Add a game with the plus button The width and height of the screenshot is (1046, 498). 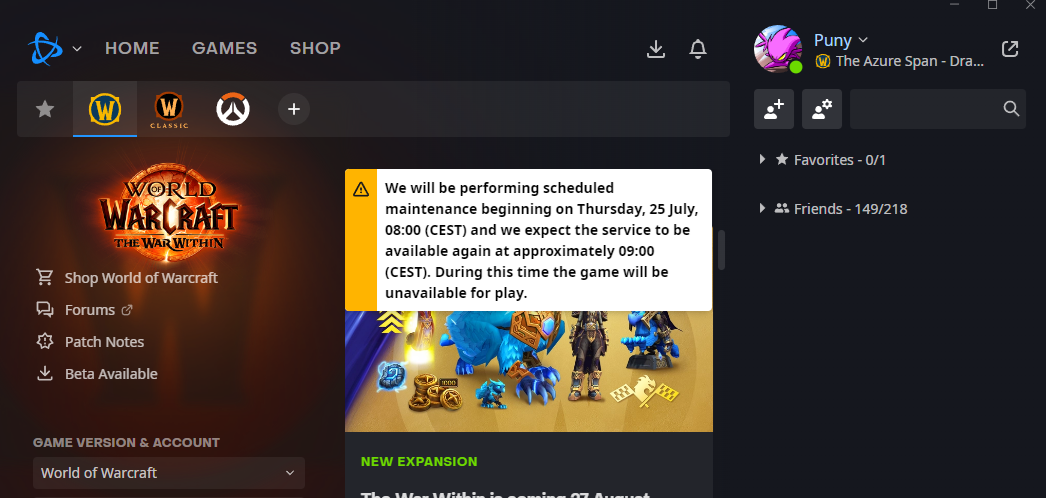coord(294,109)
